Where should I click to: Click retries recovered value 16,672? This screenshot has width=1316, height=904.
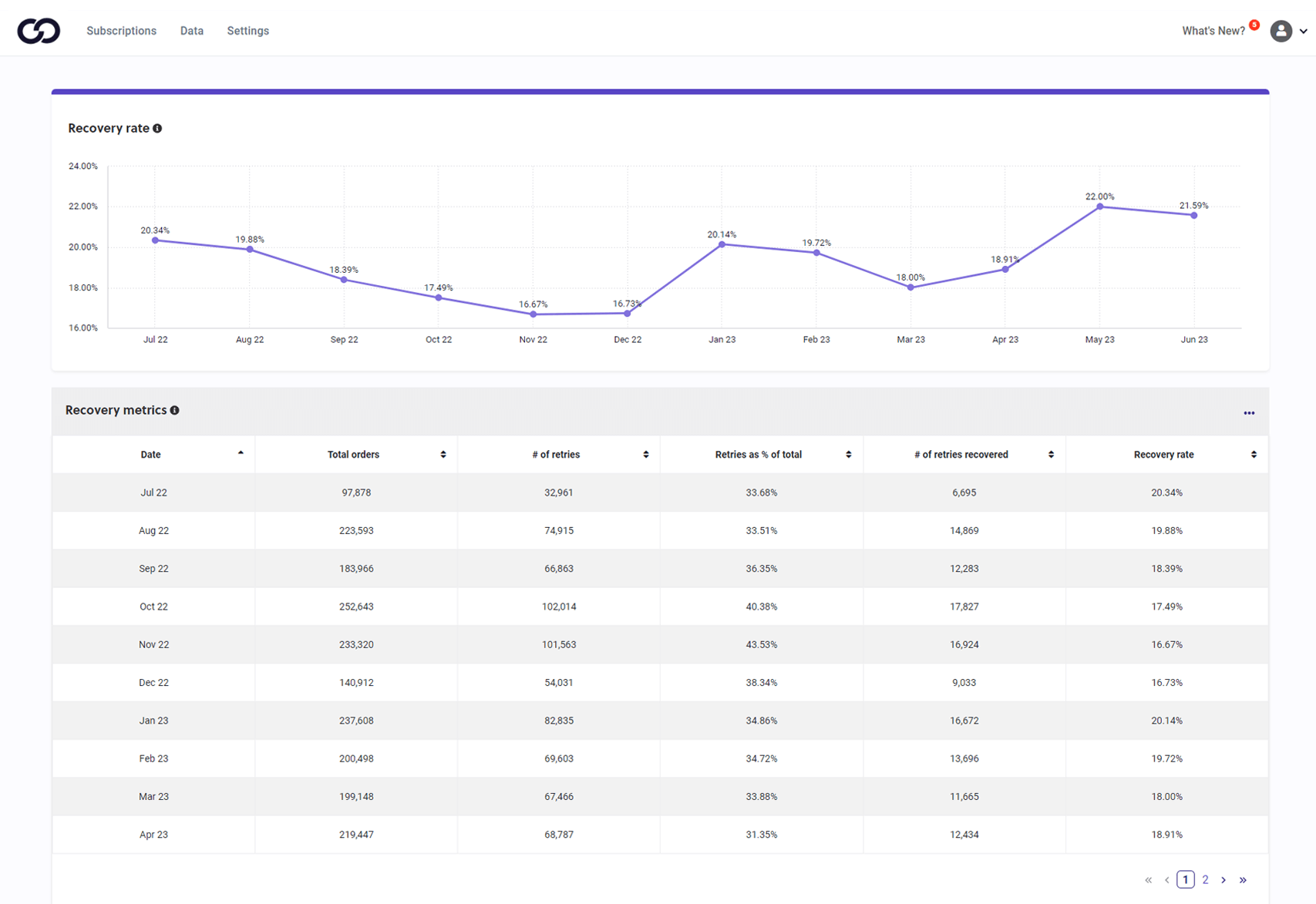point(964,721)
